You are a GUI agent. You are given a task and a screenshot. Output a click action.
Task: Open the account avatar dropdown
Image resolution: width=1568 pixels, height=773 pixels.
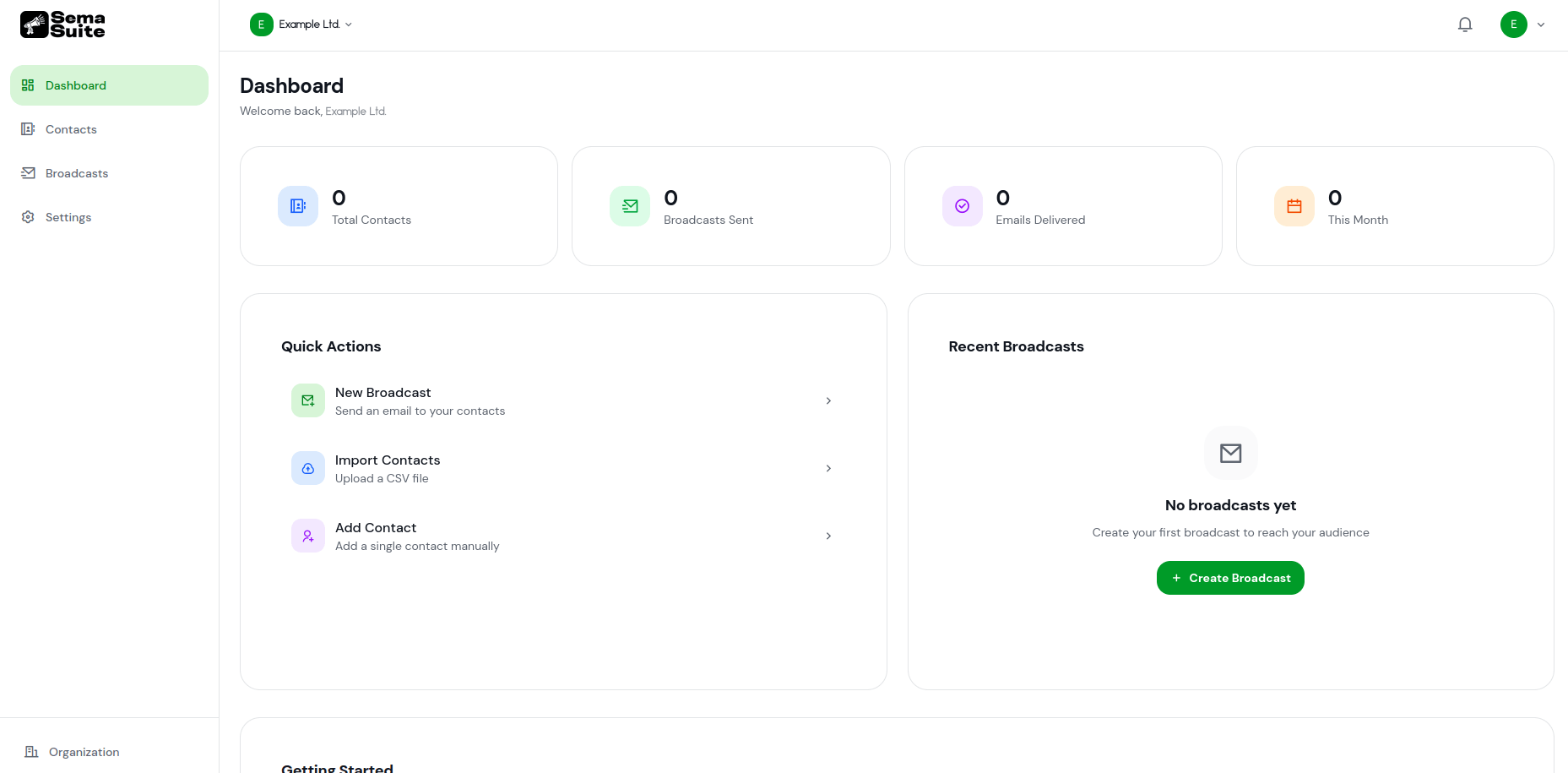point(1522,24)
